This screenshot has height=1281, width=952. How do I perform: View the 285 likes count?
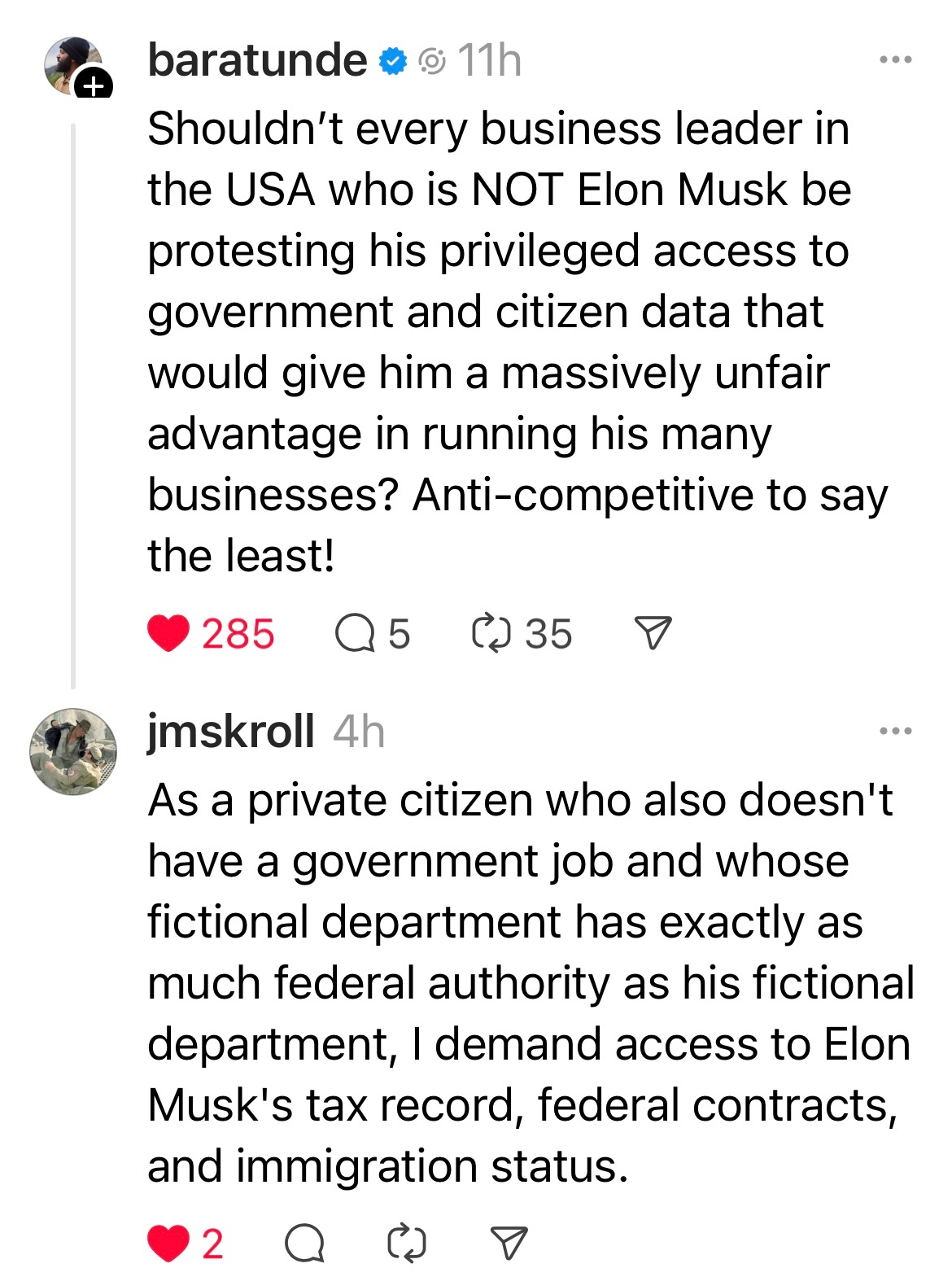click(x=238, y=634)
